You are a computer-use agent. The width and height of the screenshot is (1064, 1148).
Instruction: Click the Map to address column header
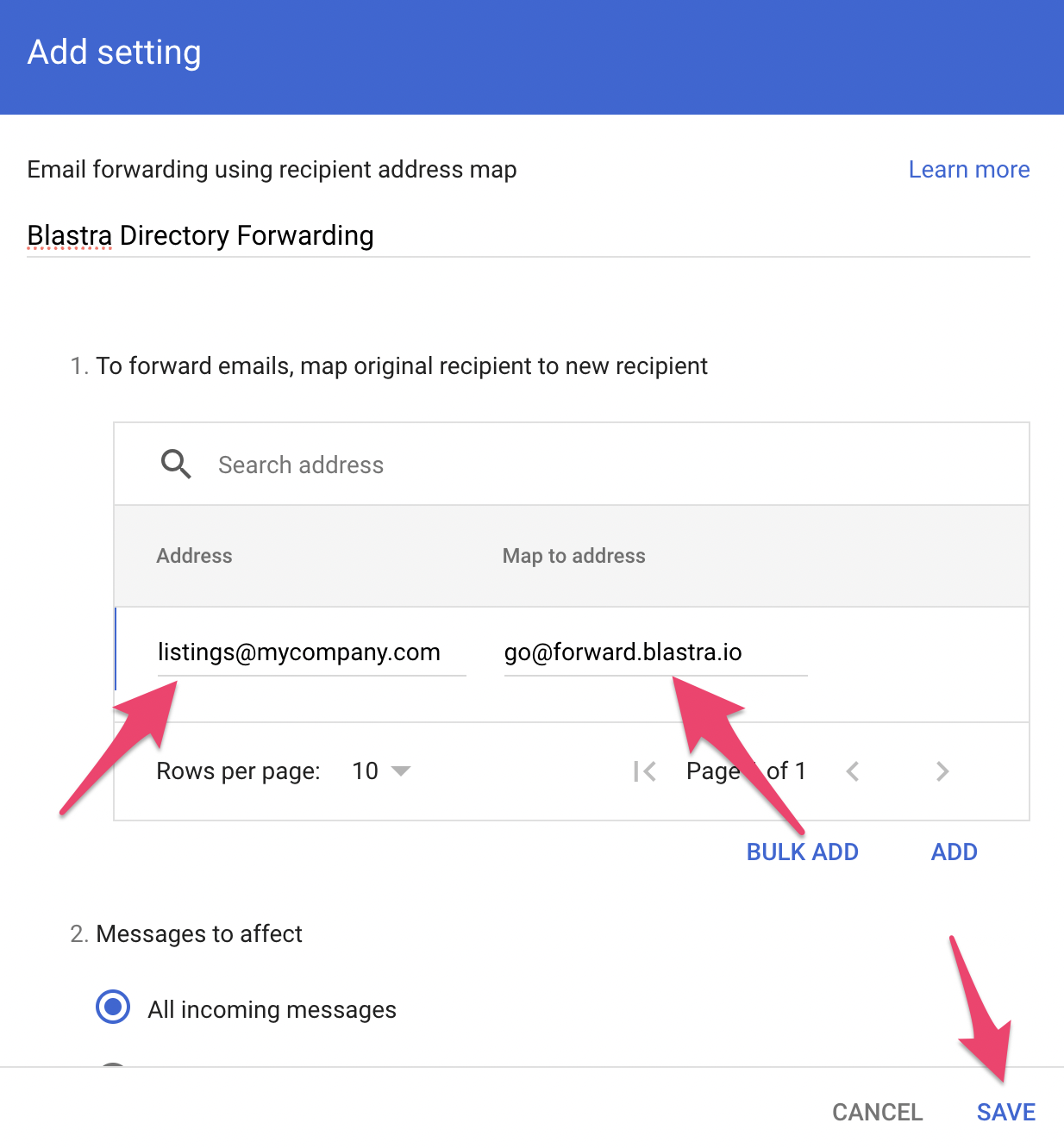tap(573, 556)
